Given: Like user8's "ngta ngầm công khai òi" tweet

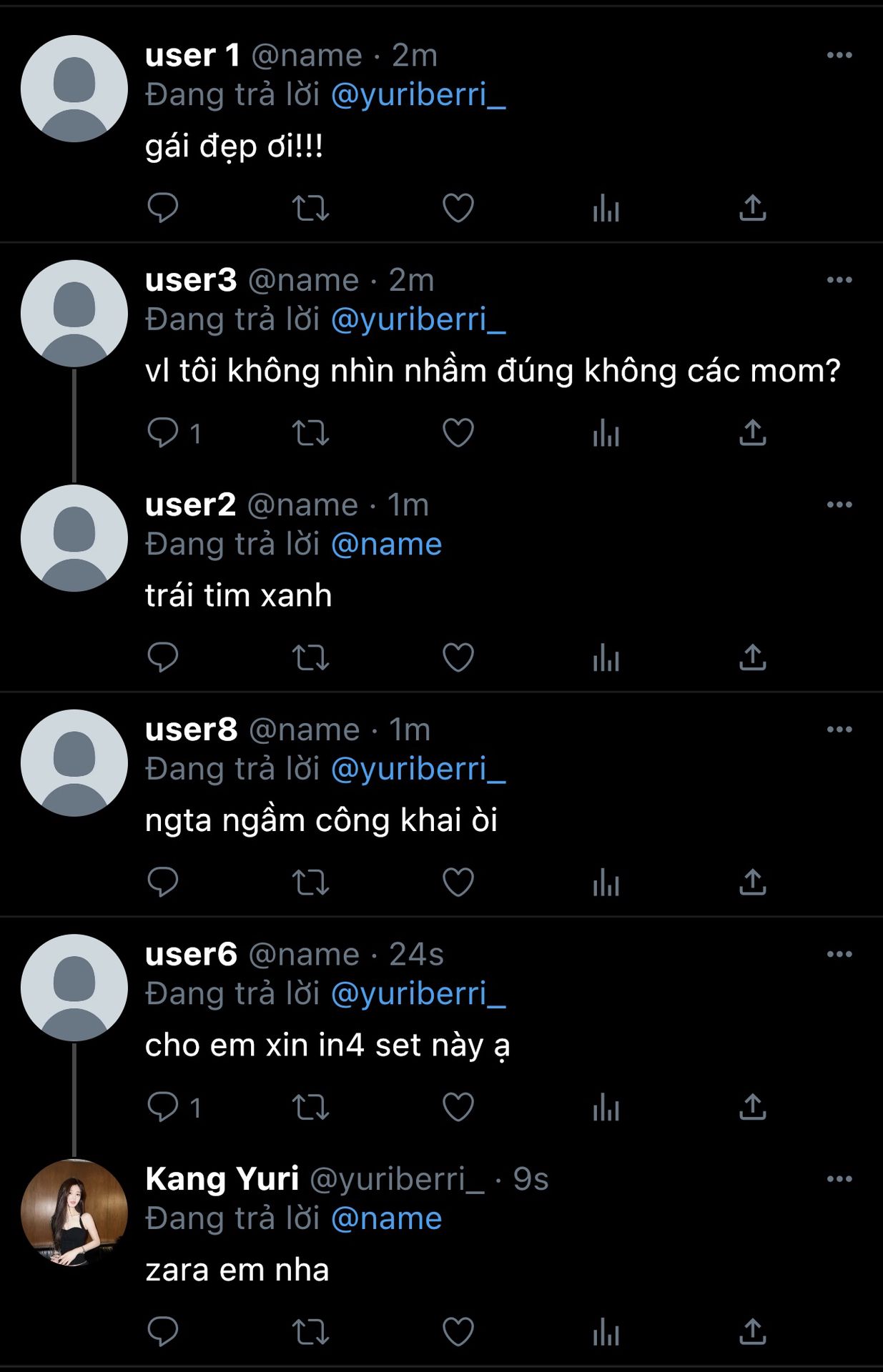Looking at the screenshot, I should (x=458, y=883).
